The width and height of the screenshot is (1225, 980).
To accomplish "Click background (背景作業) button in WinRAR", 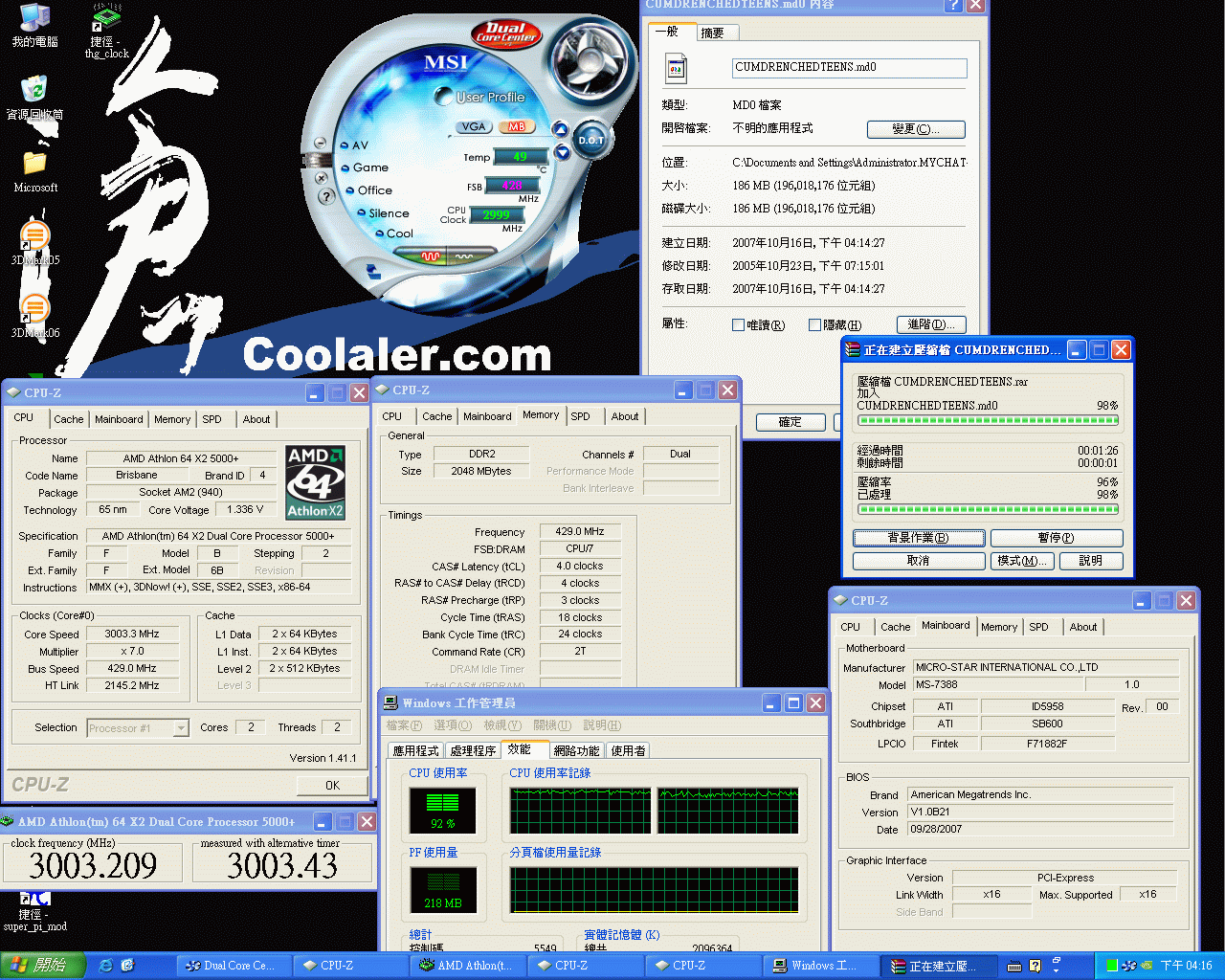I will pyautogui.click(x=918, y=538).
